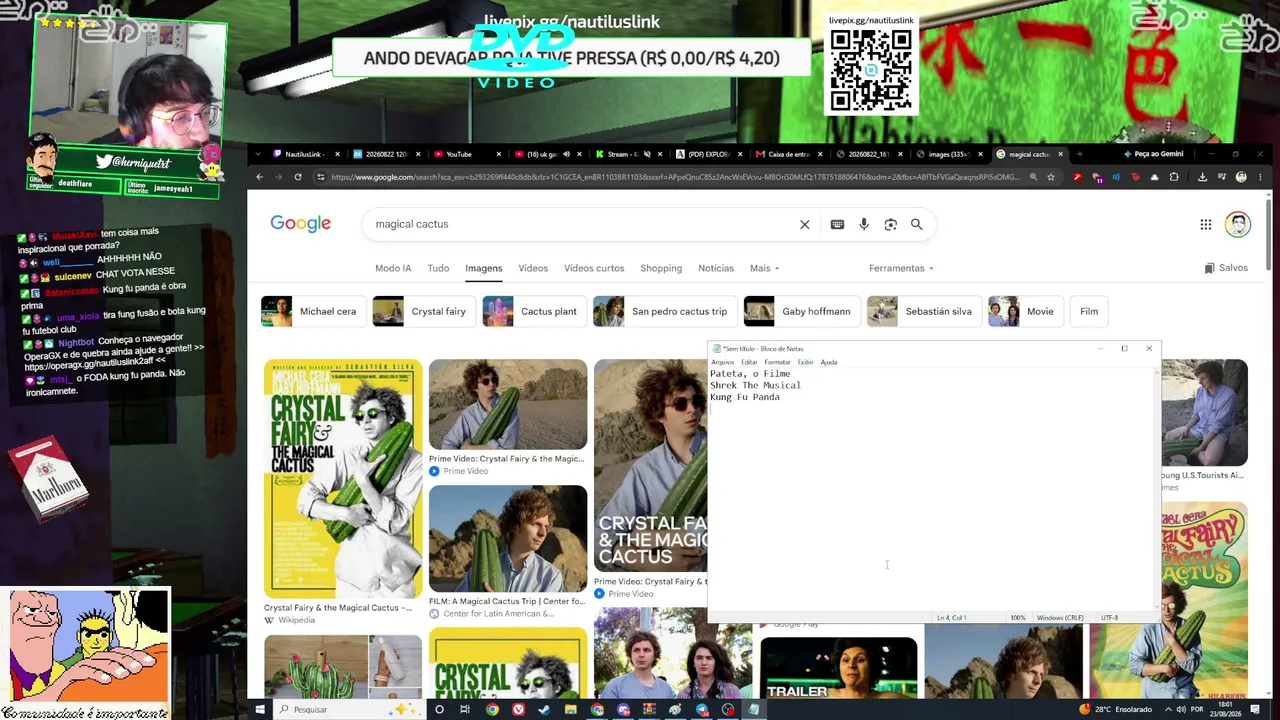Screen dimensions: 1280x720
Task: Open the weather widget showing 28°C Ensolarado
Action: click(1116, 710)
